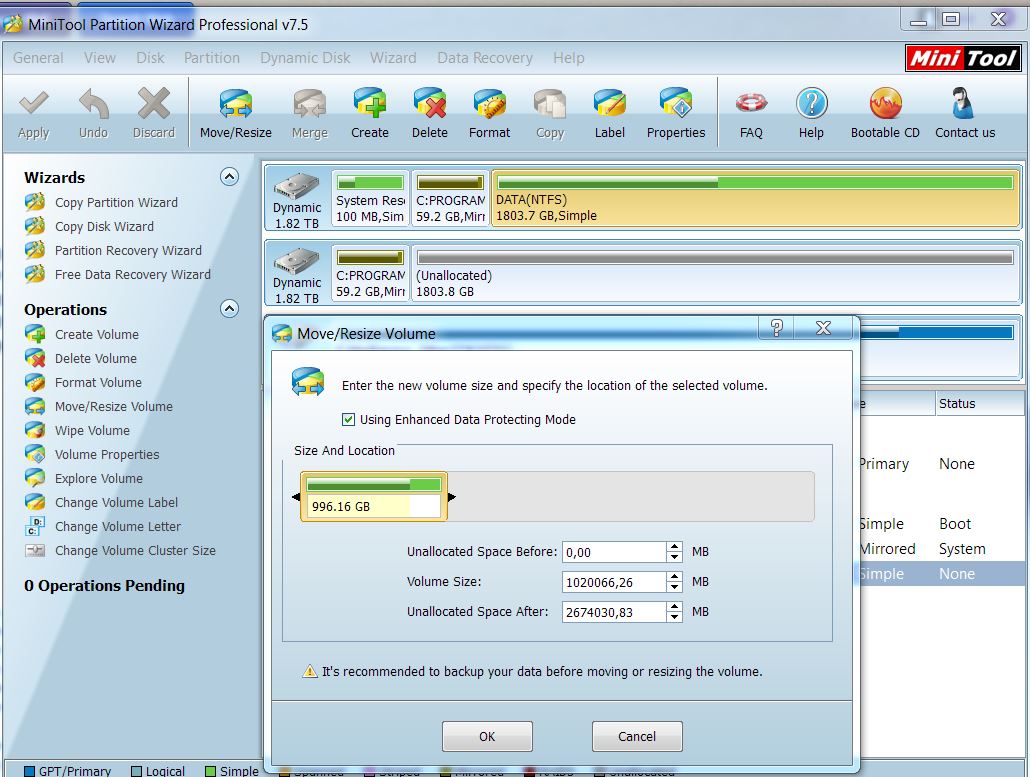
Task: Choose Wipe Volume operation
Action: click(x=92, y=431)
